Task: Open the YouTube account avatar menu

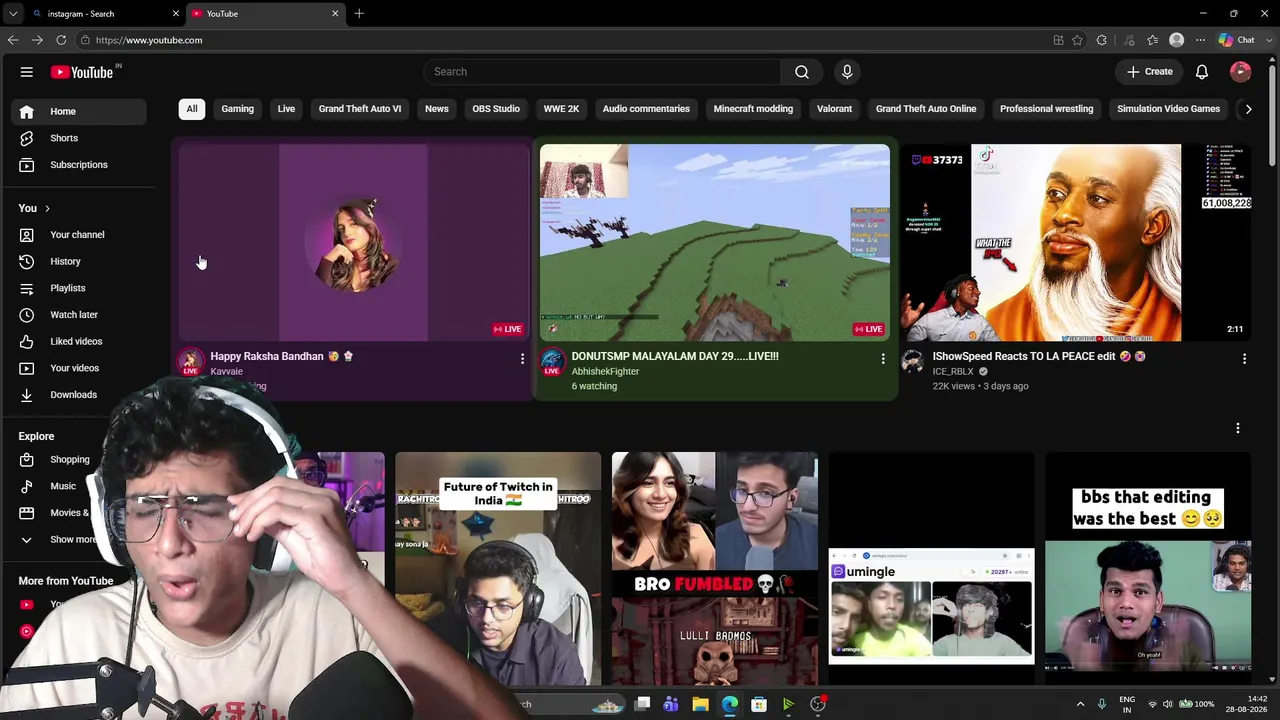Action: tap(1240, 72)
